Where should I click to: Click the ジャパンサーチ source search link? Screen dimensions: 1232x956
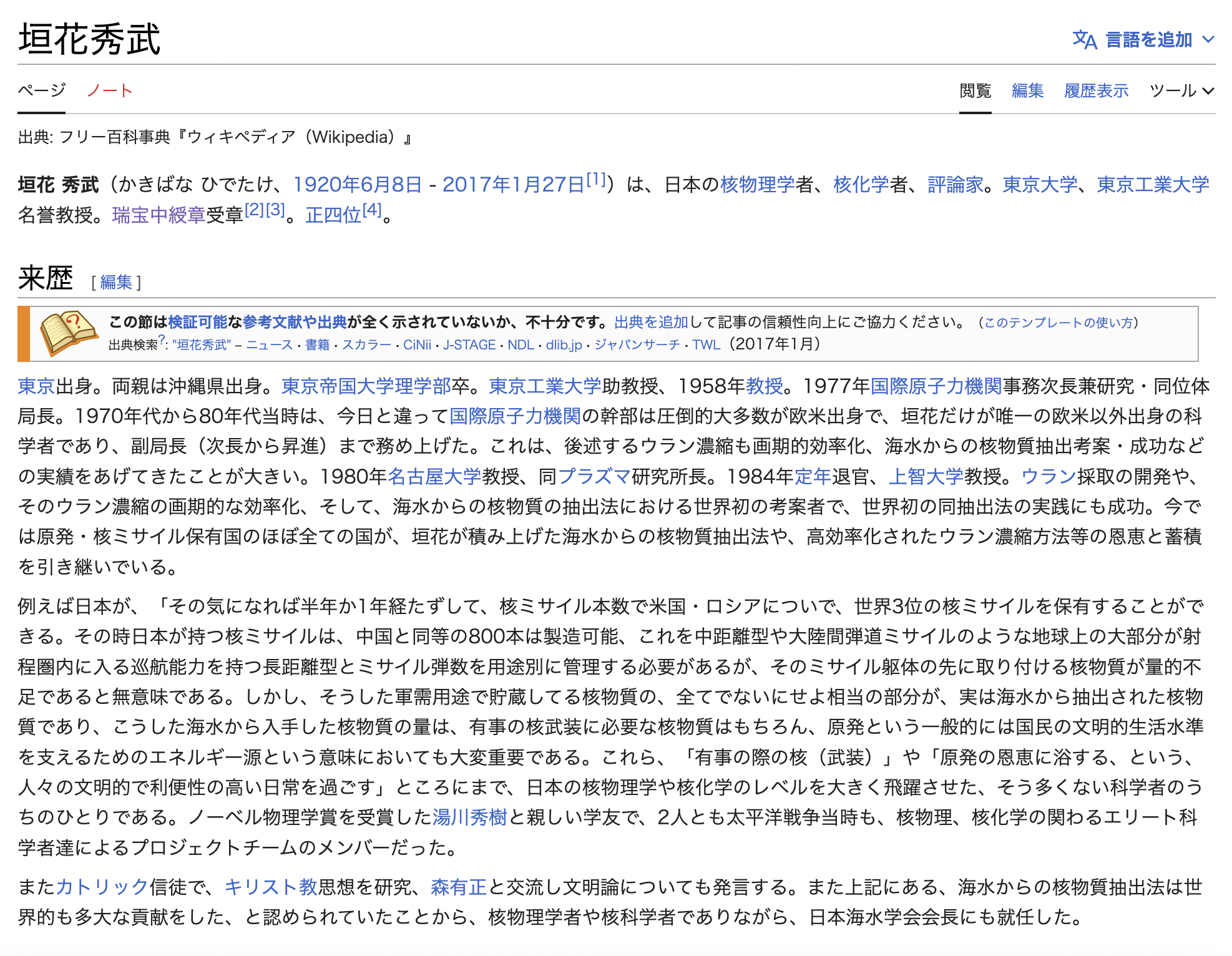[x=637, y=345]
